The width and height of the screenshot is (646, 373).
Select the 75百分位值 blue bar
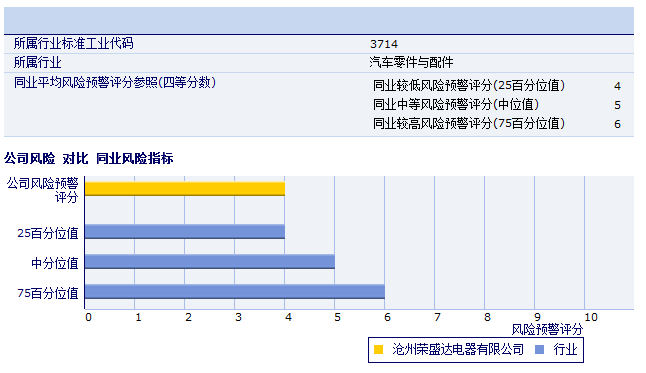pyautogui.click(x=234, y=291)
